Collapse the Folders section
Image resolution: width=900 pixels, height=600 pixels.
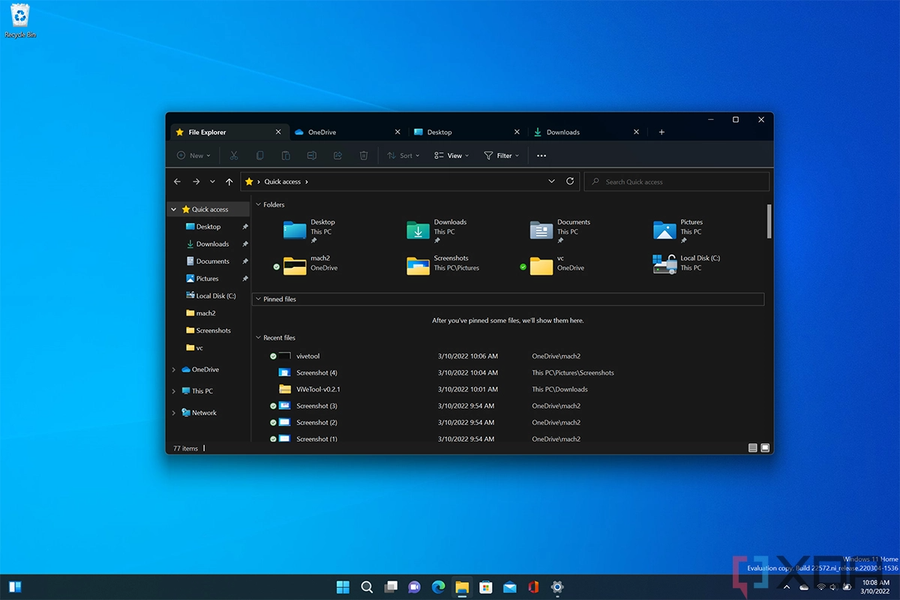pos(258,204)
